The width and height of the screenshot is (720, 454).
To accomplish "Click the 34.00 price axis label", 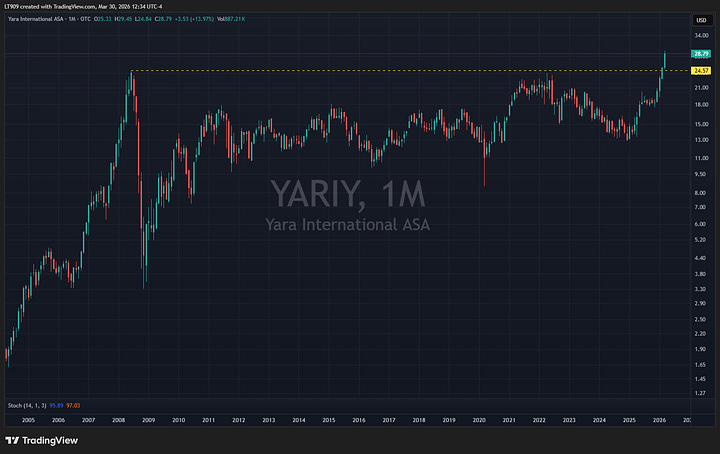I will coord(701,36).
